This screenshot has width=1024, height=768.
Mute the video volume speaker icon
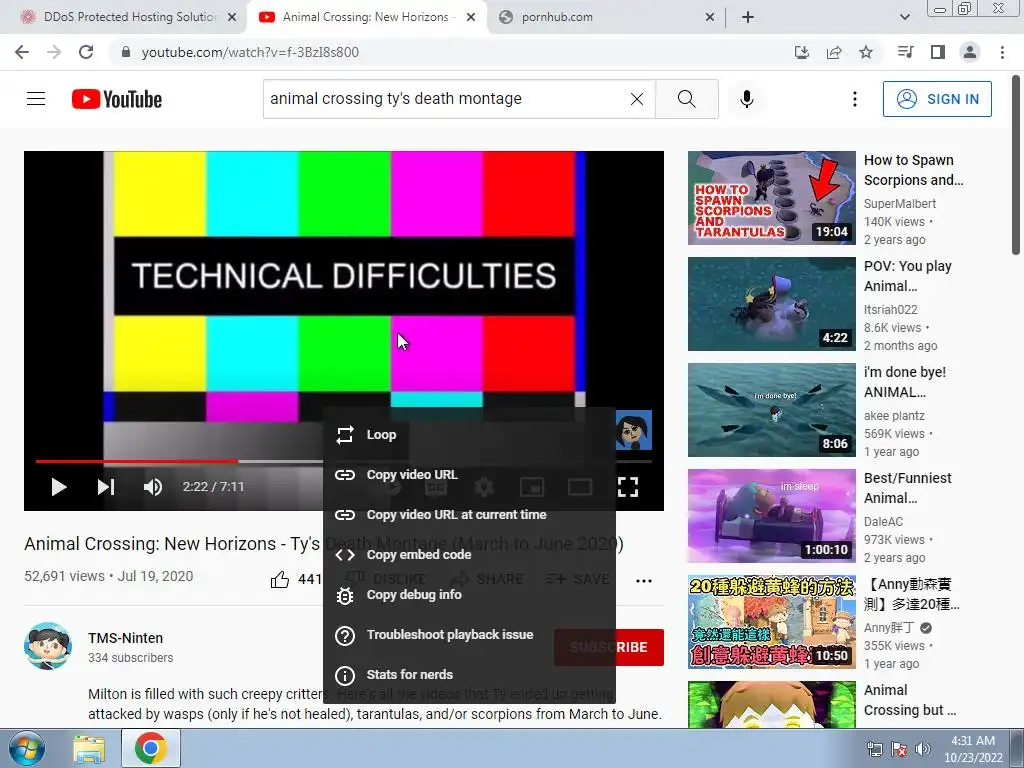(x=153, y=487)
